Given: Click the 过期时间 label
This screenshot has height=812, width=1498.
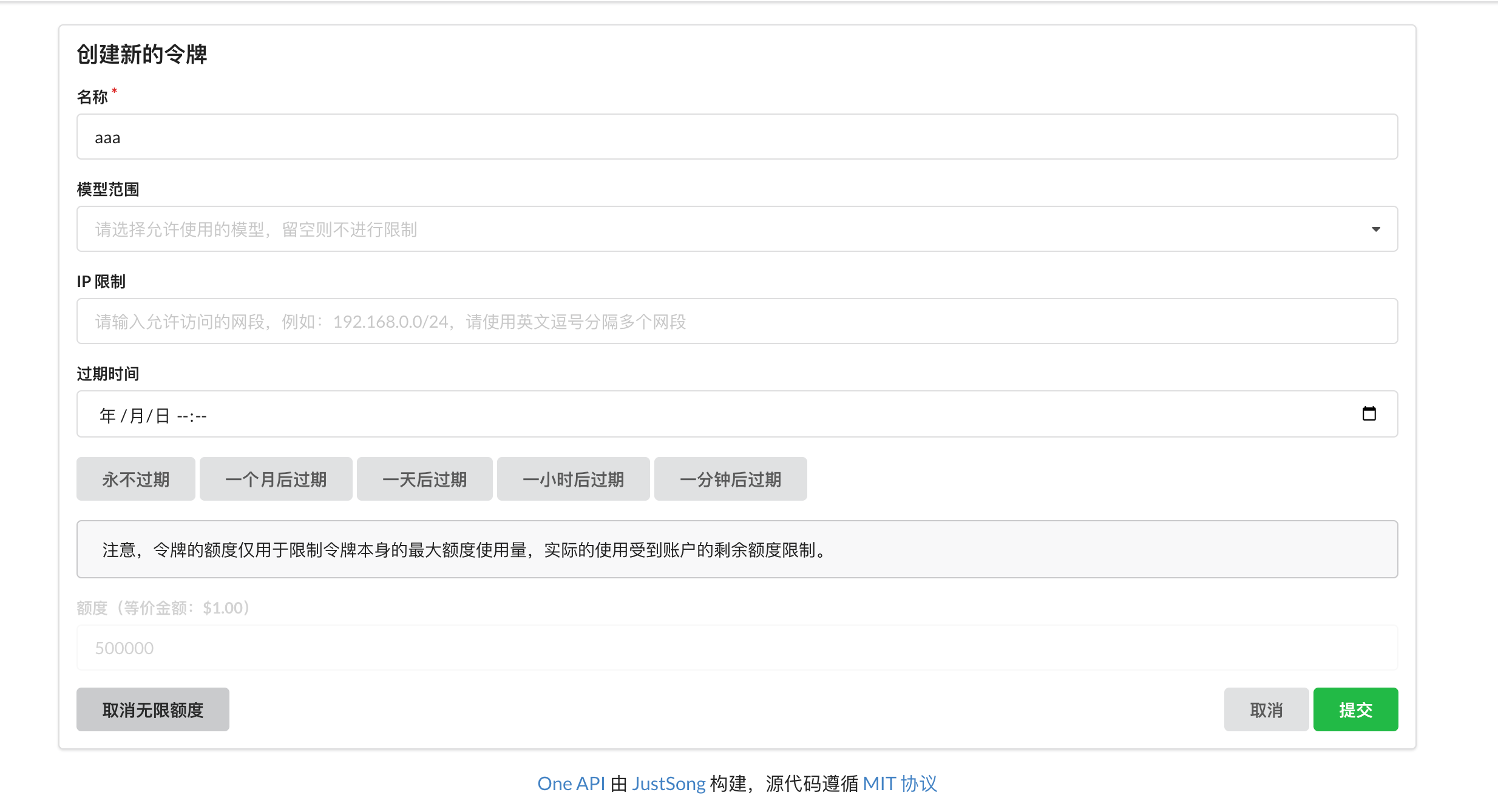Looking at the screenshot, I should point(108,374).
